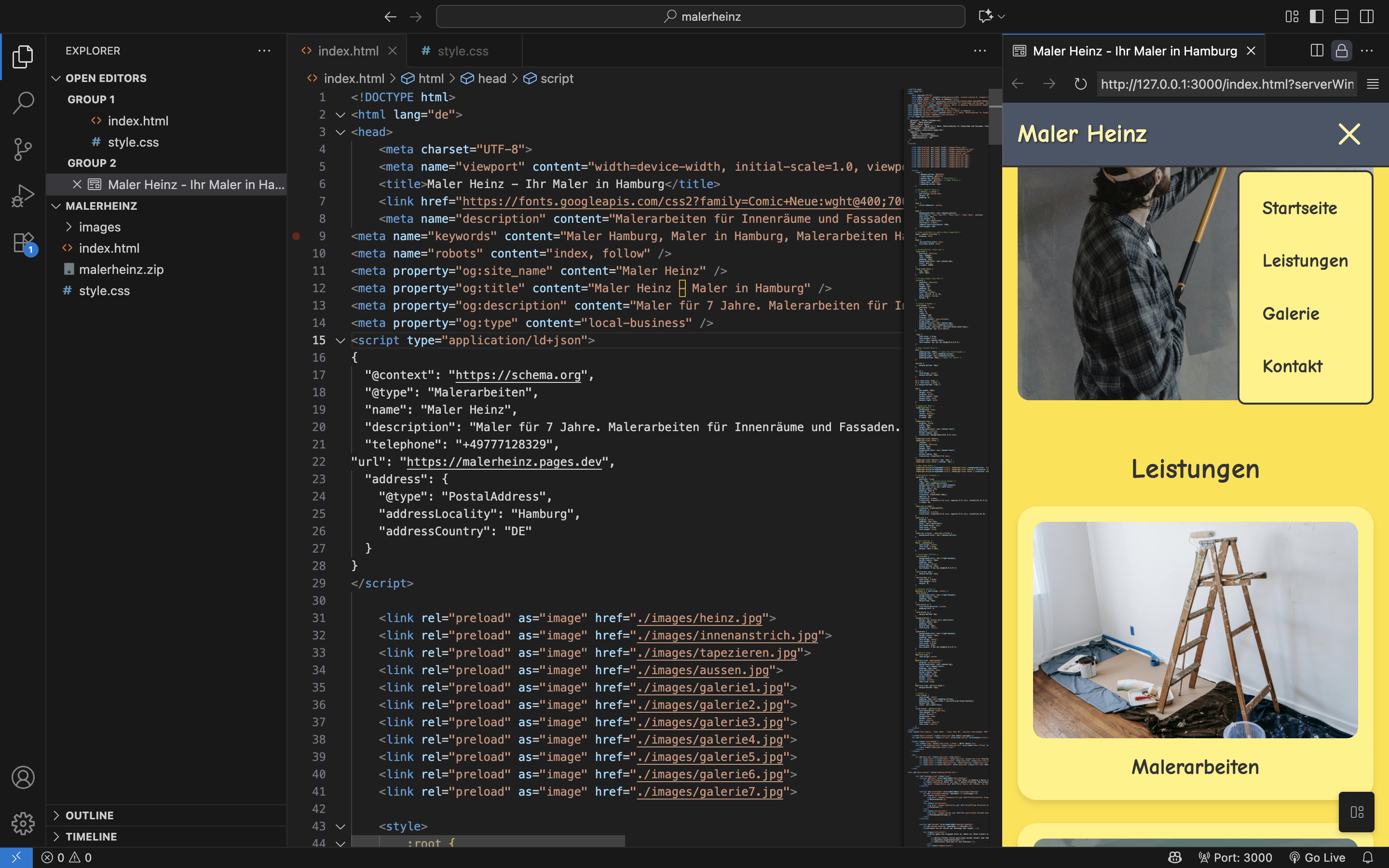Open the Extensions view
Viewport: 1389px width, 868px height.
click(x=23, y=242)
